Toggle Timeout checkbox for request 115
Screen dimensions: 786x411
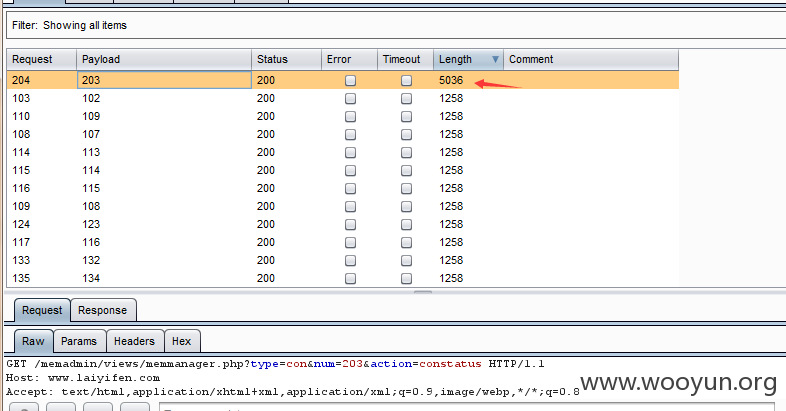pos(407,170)
